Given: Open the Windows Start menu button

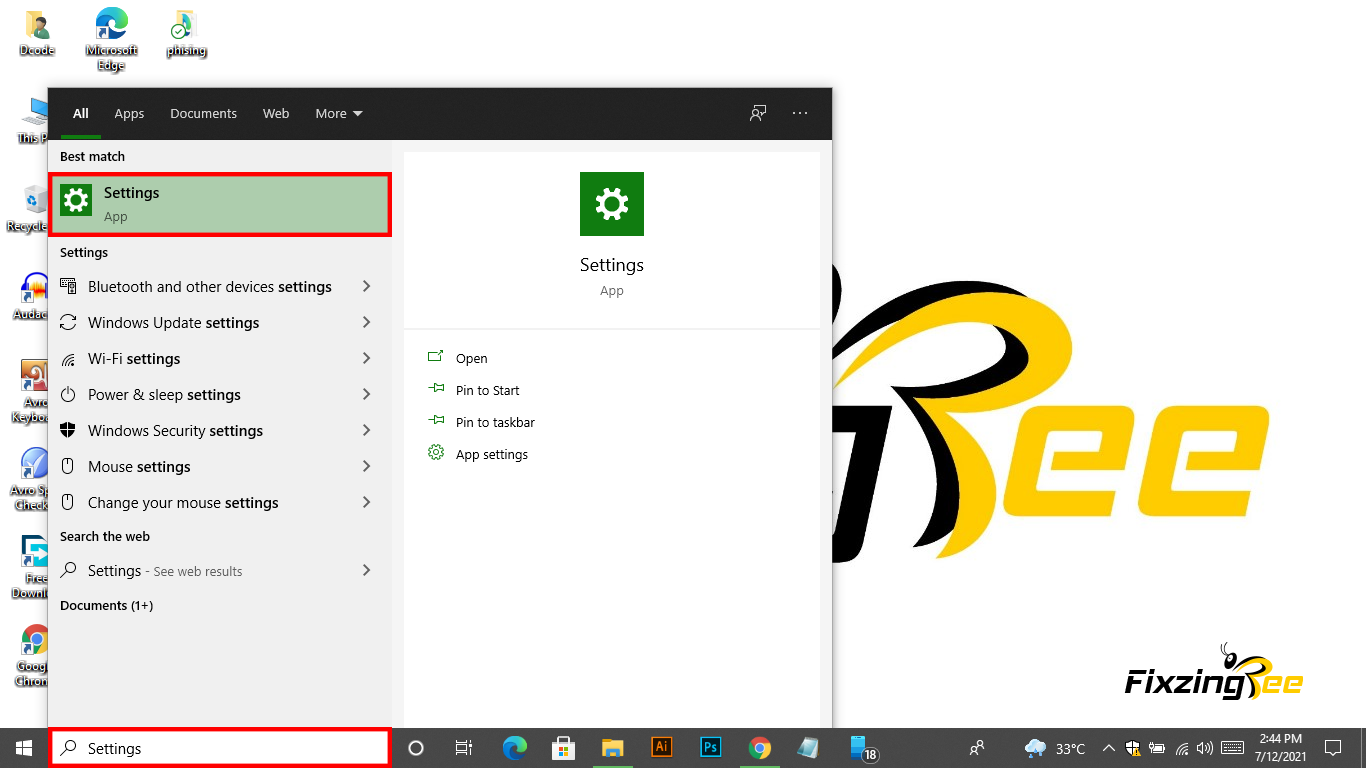Looking at the screenshot, I should (24, 748).
